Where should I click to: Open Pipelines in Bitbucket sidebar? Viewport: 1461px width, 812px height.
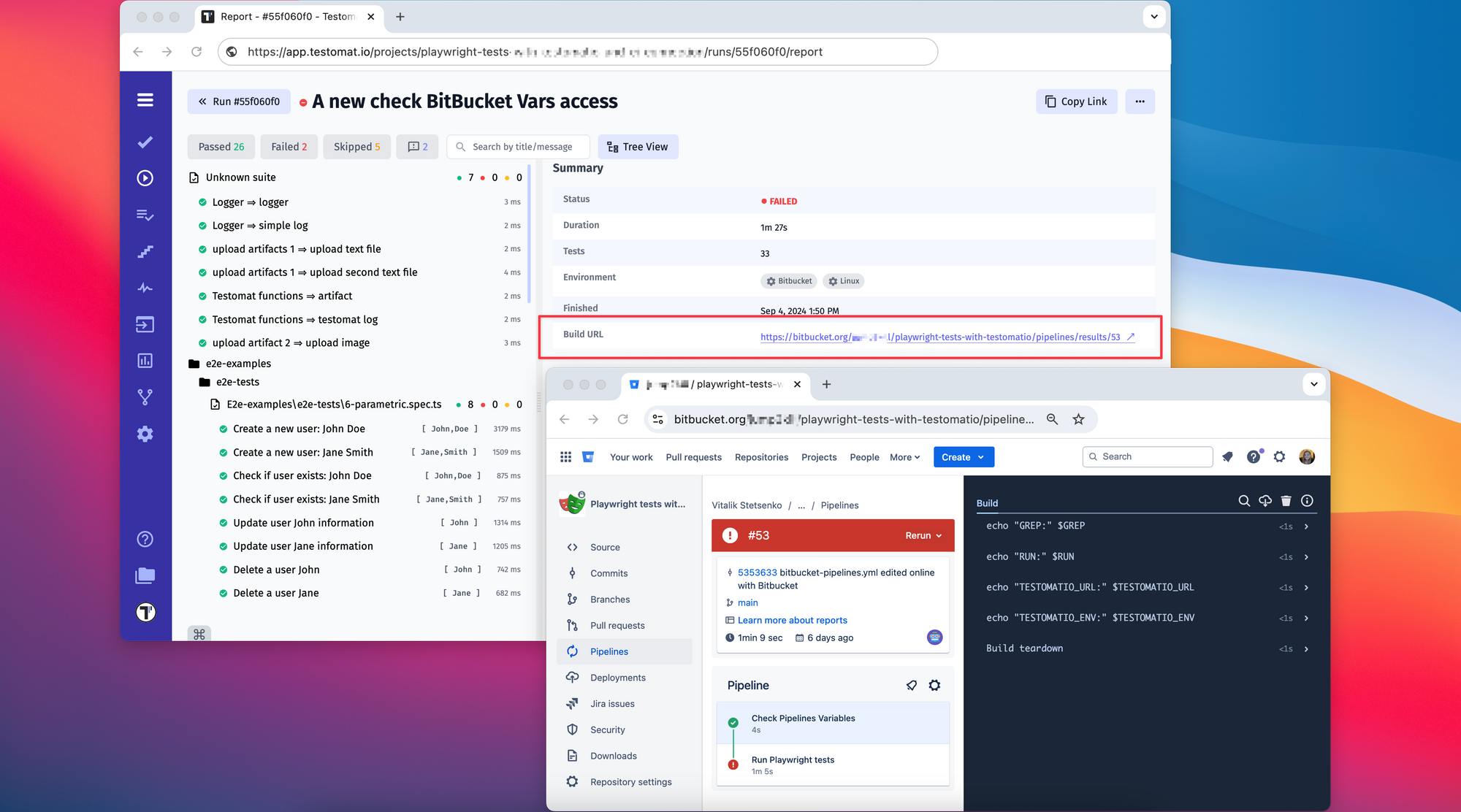click(x=625, y=651)
